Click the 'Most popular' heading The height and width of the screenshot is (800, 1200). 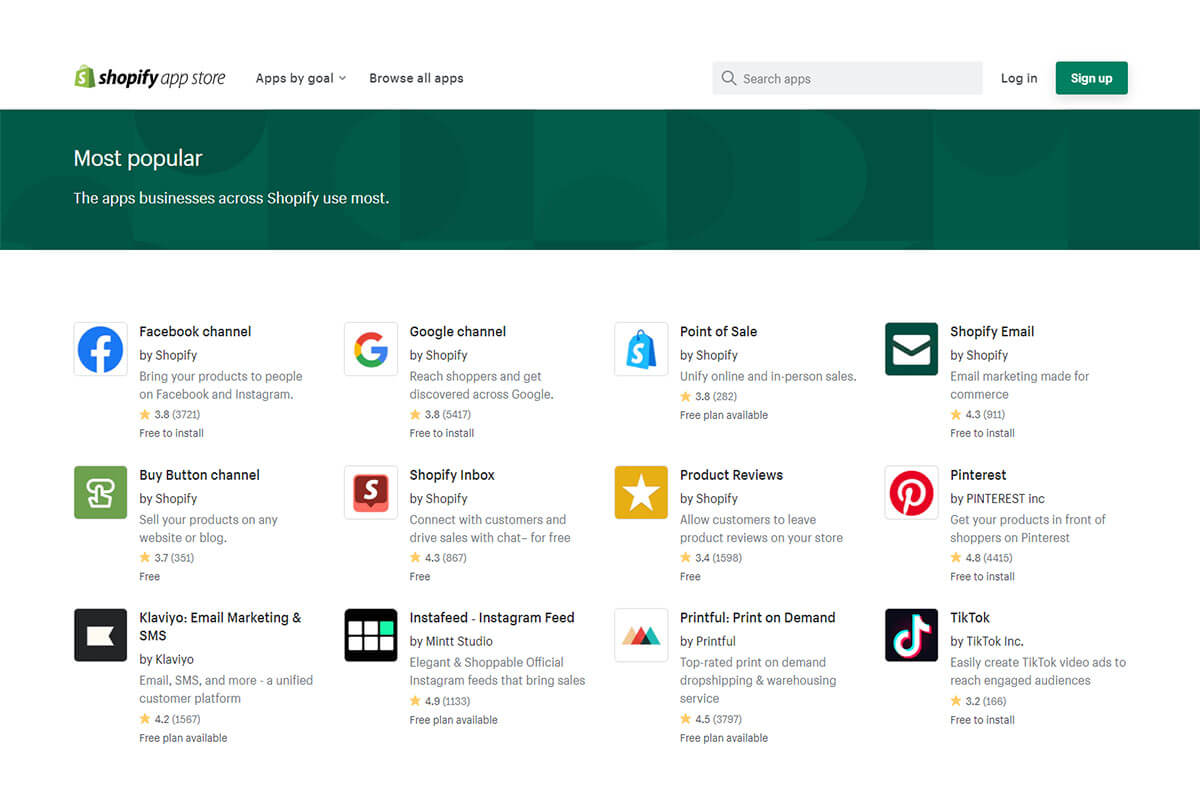click(x=138, y=158)
